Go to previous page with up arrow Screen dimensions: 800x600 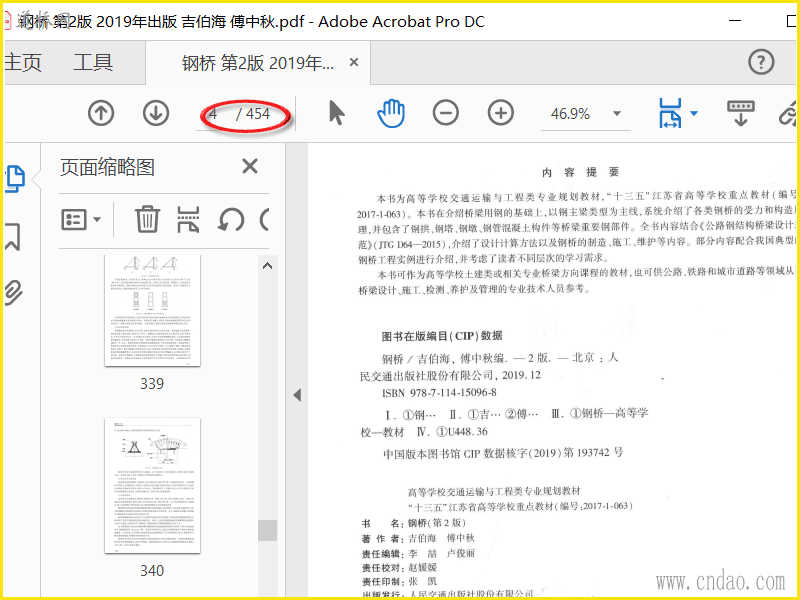click(101, 113)
